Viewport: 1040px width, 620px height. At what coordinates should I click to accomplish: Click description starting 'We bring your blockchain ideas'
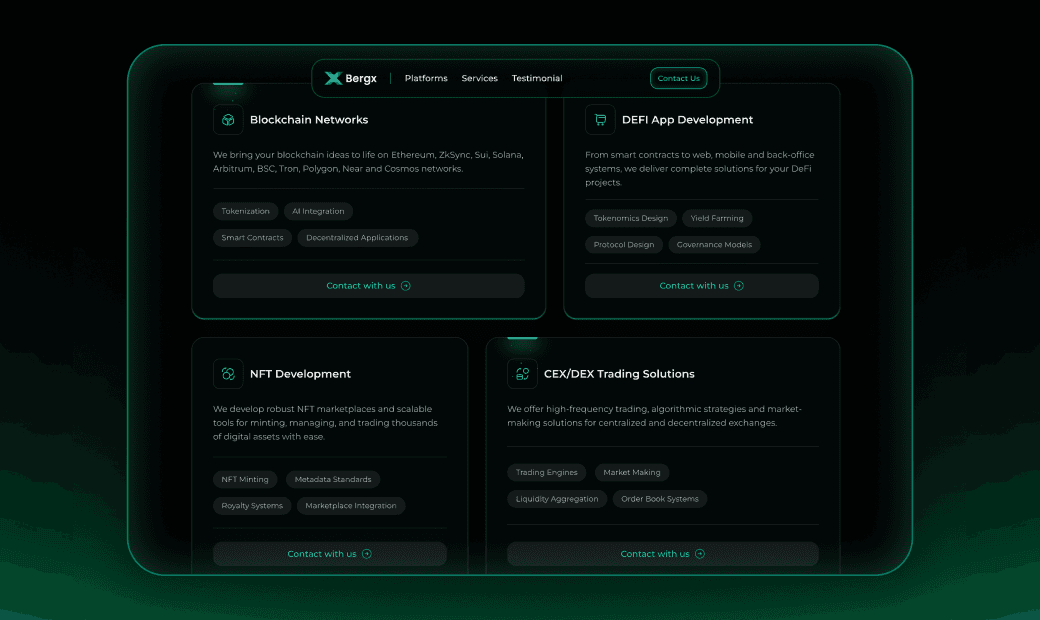pyautogui.click(x=368, y=162)
